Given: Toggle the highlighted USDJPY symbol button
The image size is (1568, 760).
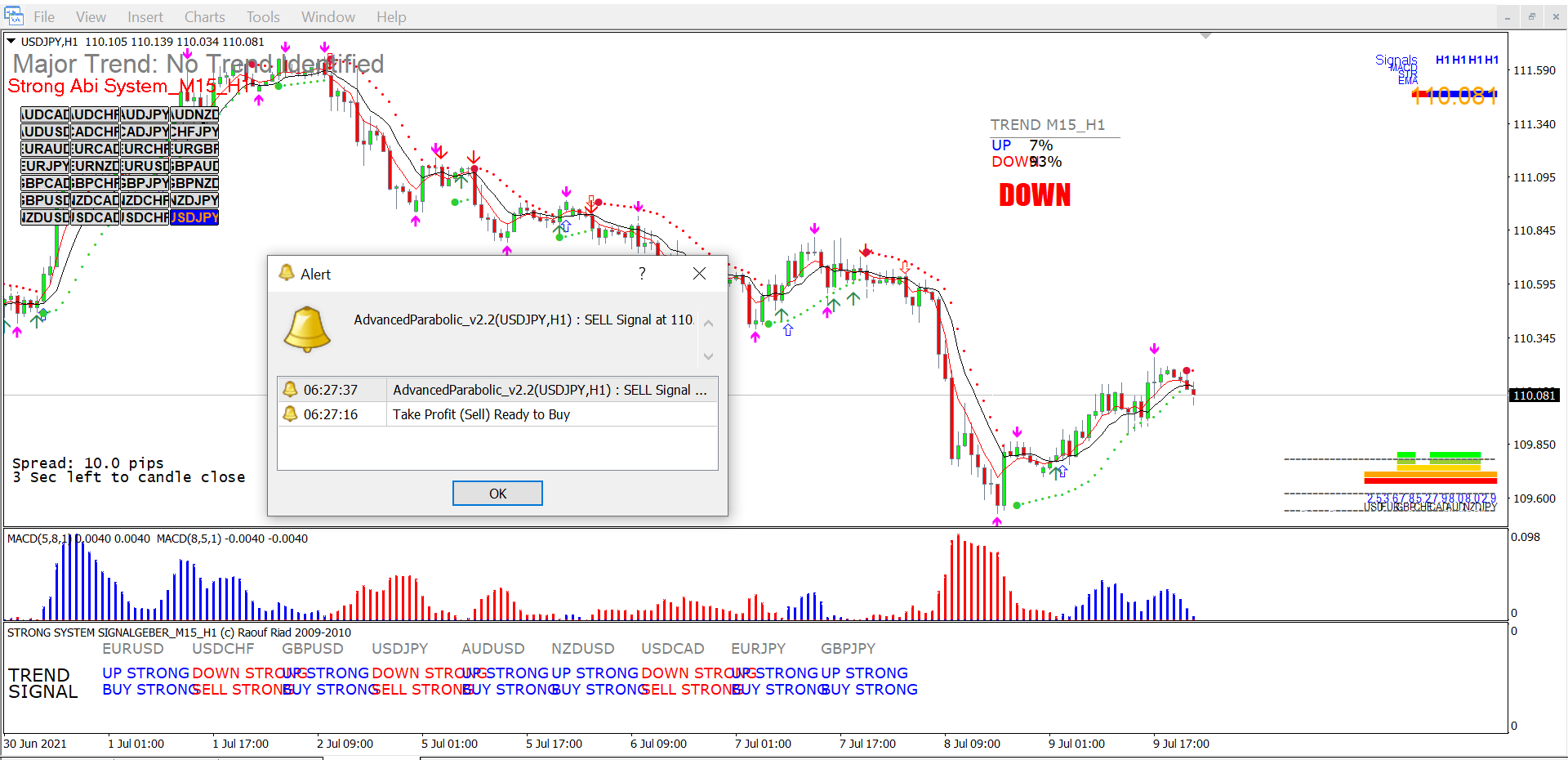Looking at the screenshot, I should pos(194,217).
